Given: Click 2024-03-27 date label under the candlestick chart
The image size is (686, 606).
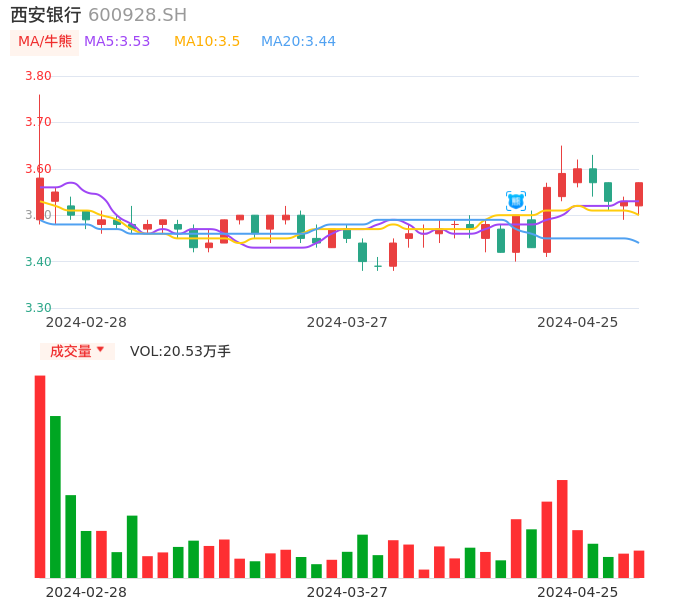Looking at the screenshot, I should 347,322.
